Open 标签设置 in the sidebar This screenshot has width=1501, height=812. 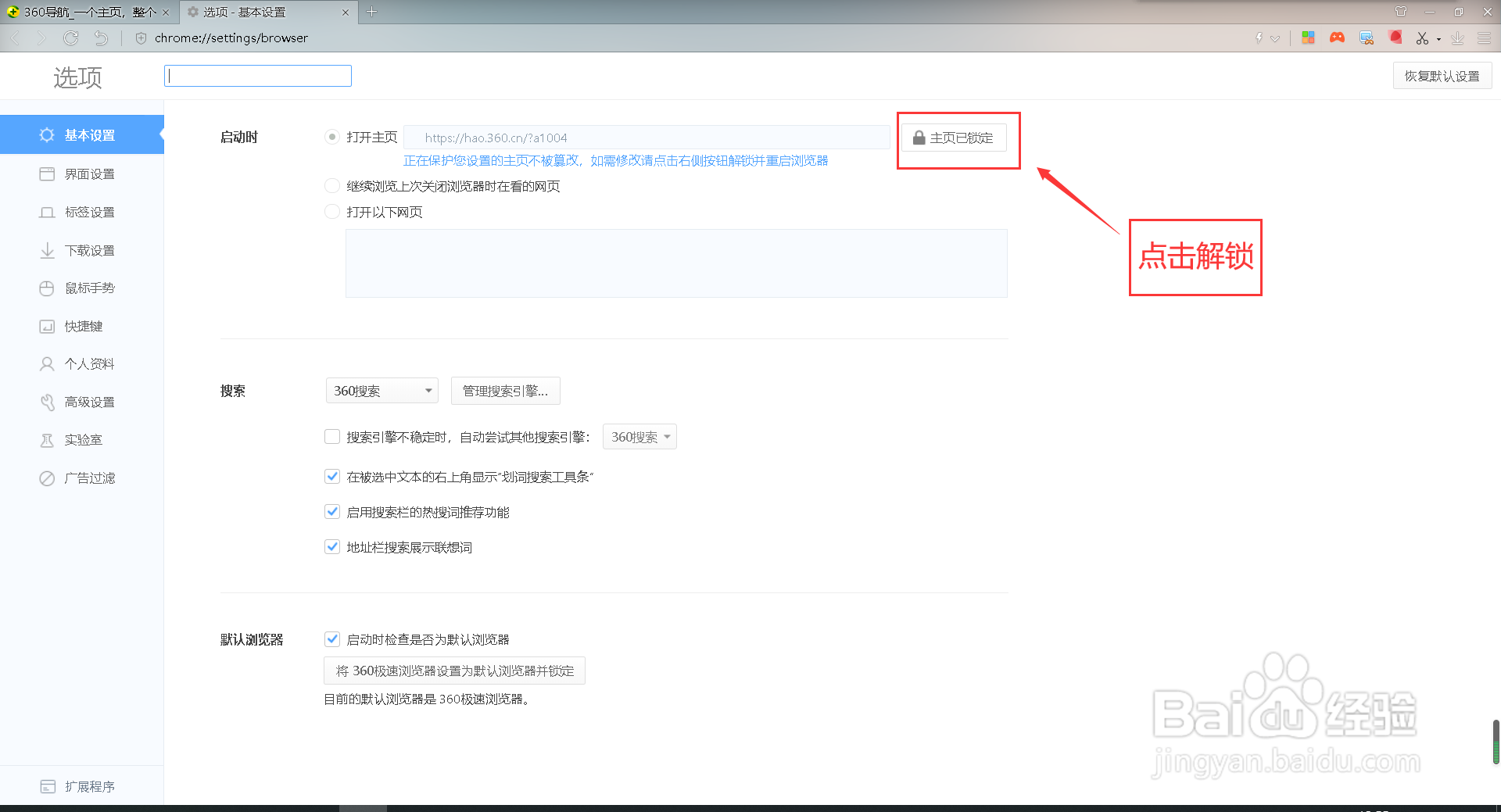coord(82,212)
